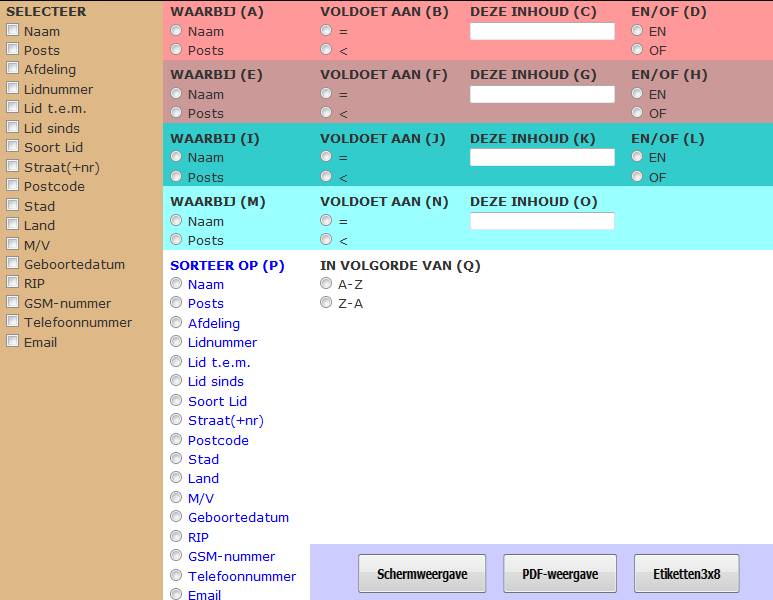This screenshot has height=600, width=773.
Task: Choose the < operator under VOLDOET AAN (N)
Action: click(326, 240)
